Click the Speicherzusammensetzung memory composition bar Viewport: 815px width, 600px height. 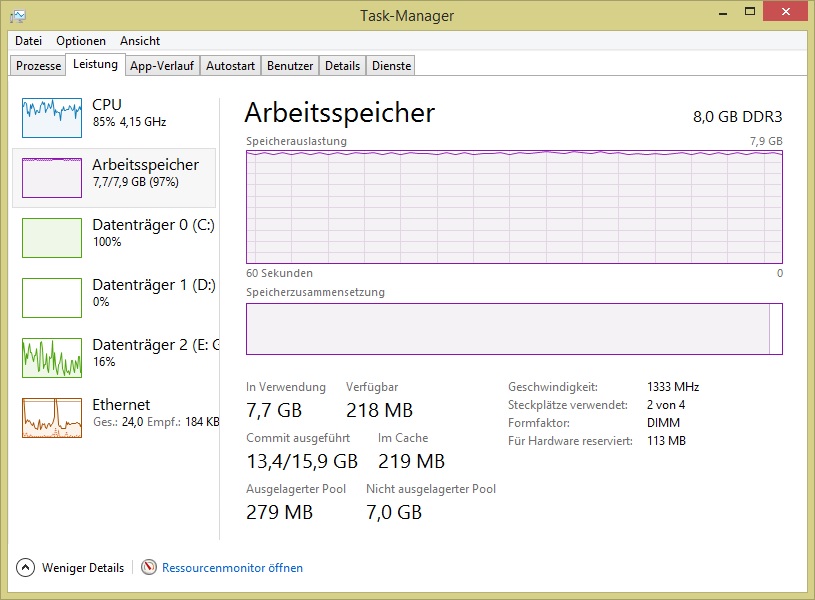(514, 329)
